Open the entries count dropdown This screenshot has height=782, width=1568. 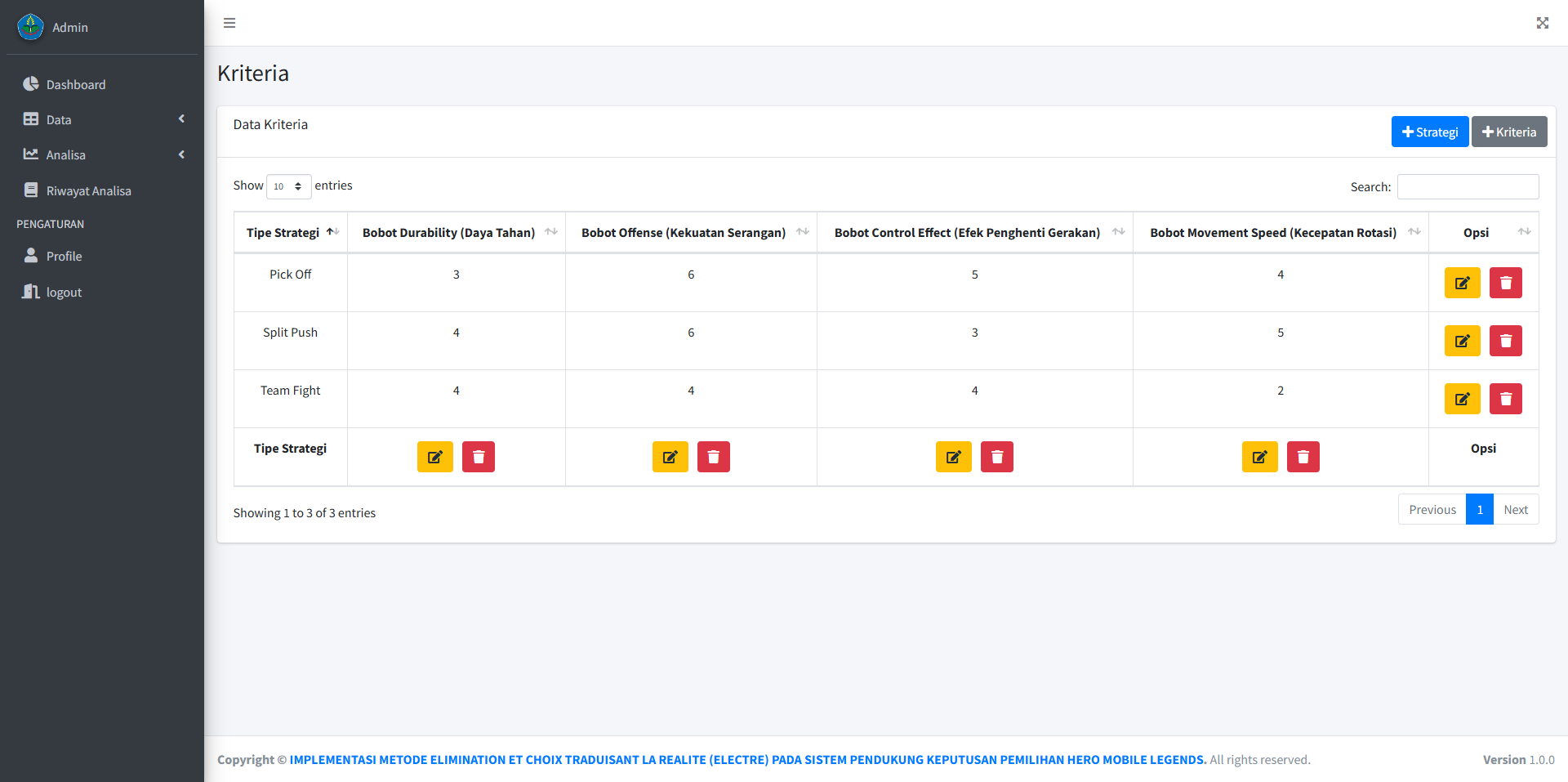pos(288,186)
